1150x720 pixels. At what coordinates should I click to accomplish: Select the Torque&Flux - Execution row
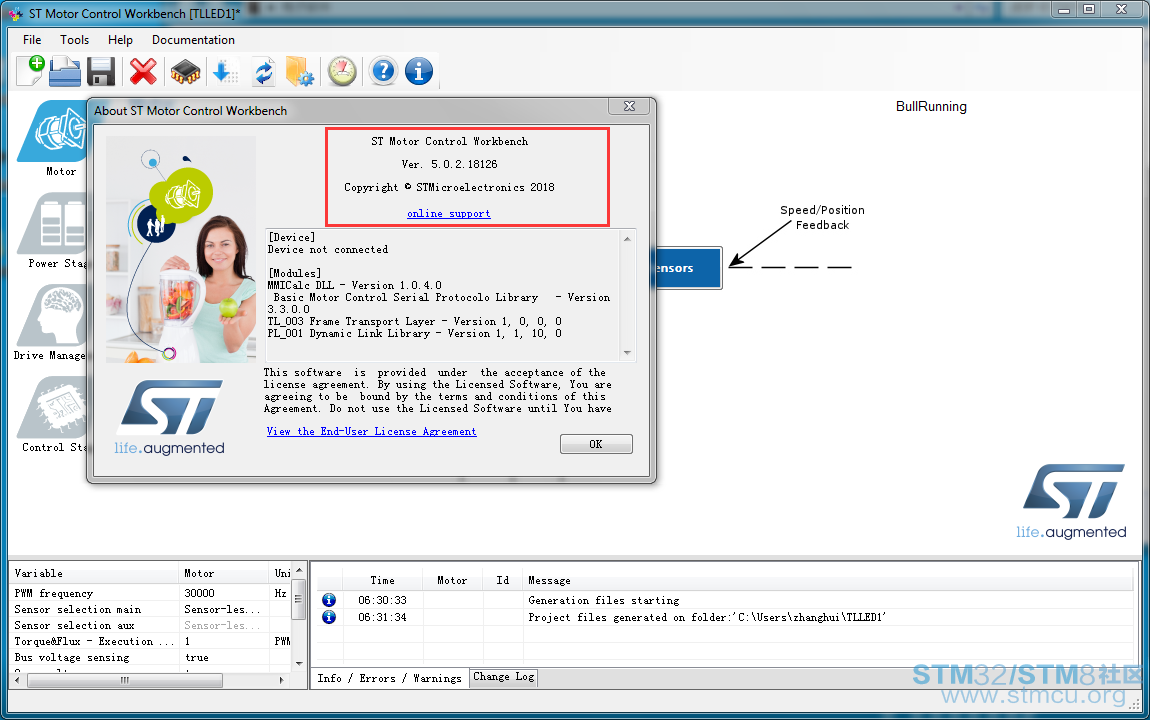tap(151, 642)
